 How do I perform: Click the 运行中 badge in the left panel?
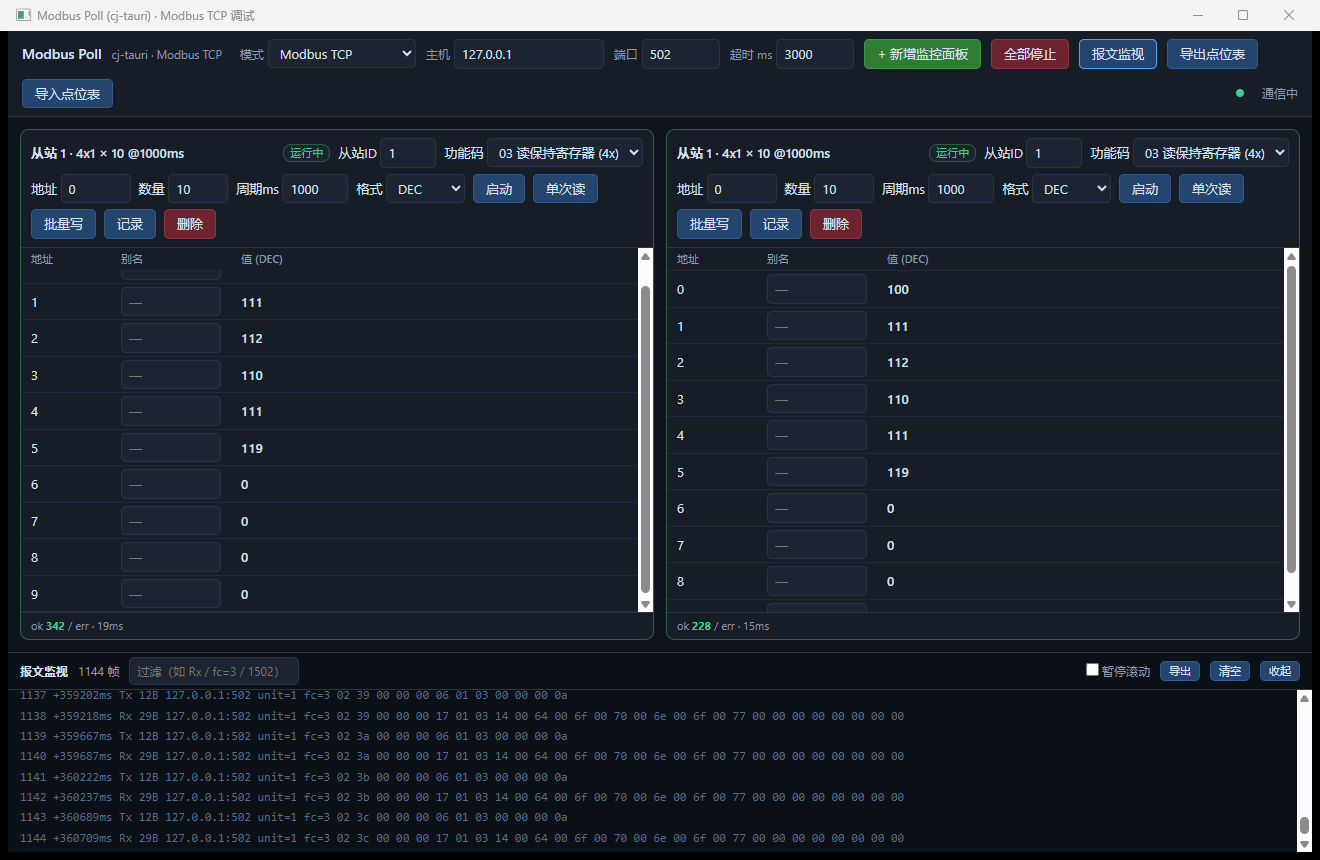pyautogui.click(x=306, y=153)
